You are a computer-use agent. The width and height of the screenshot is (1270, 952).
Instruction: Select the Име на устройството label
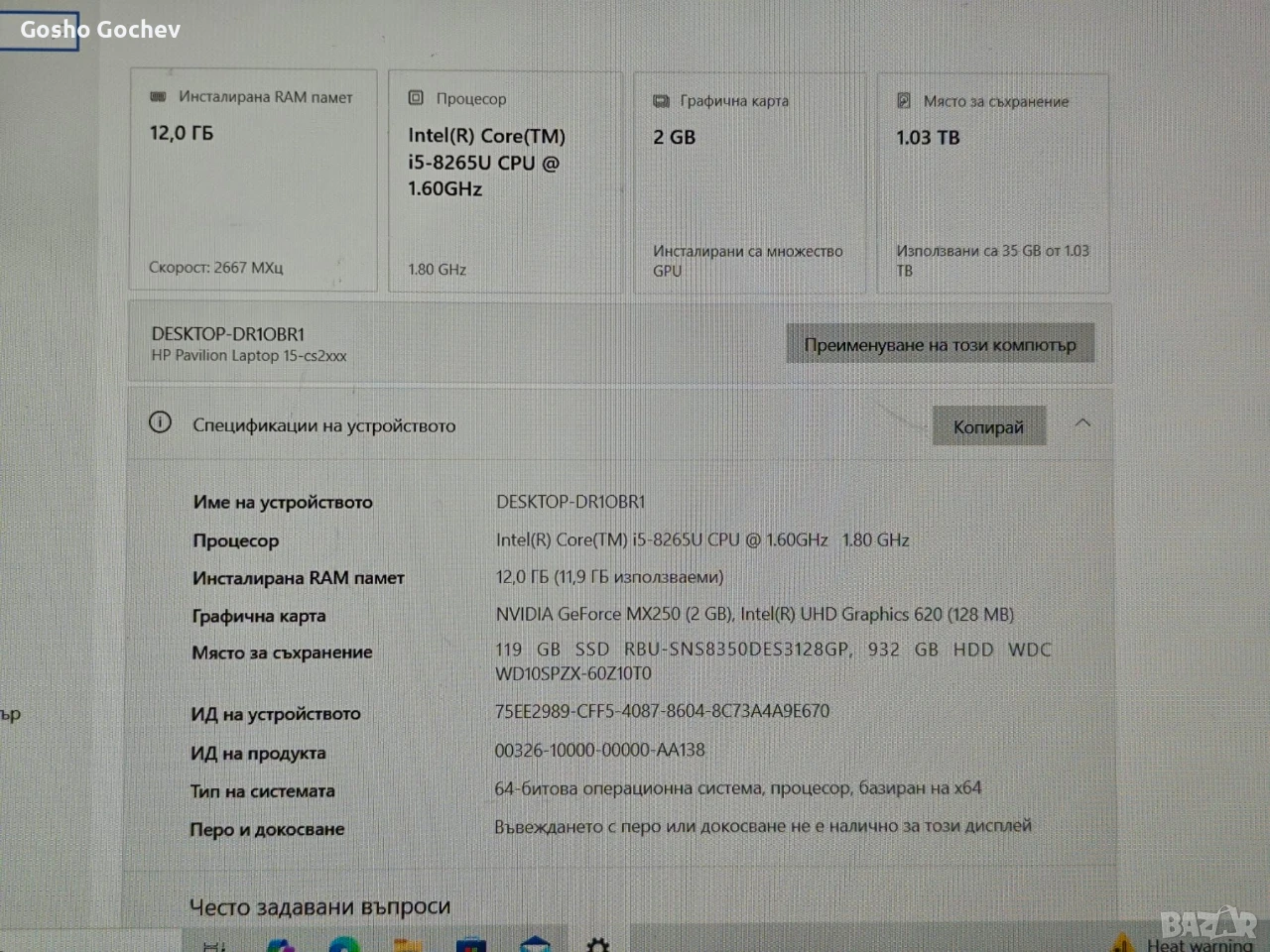pos(283,502)
